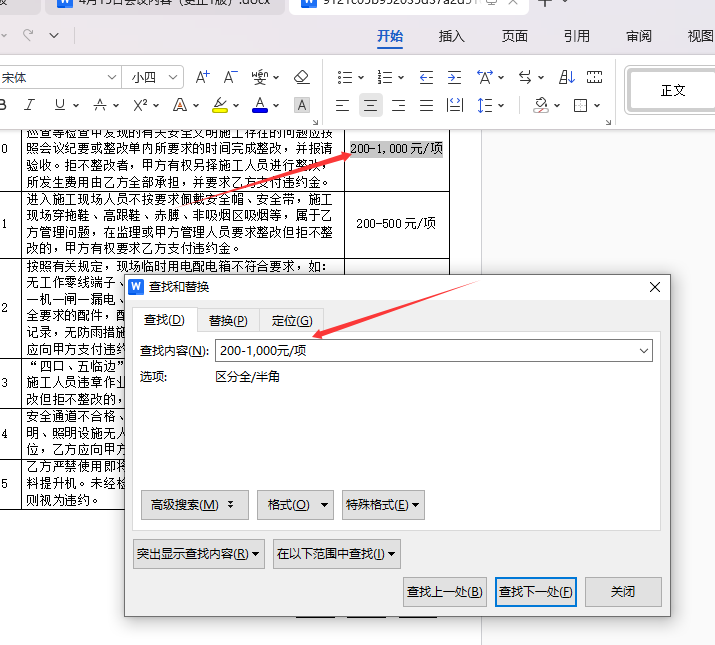Open quick access toolbar customize chevron
715x645 pixels.
click(54, 36)
